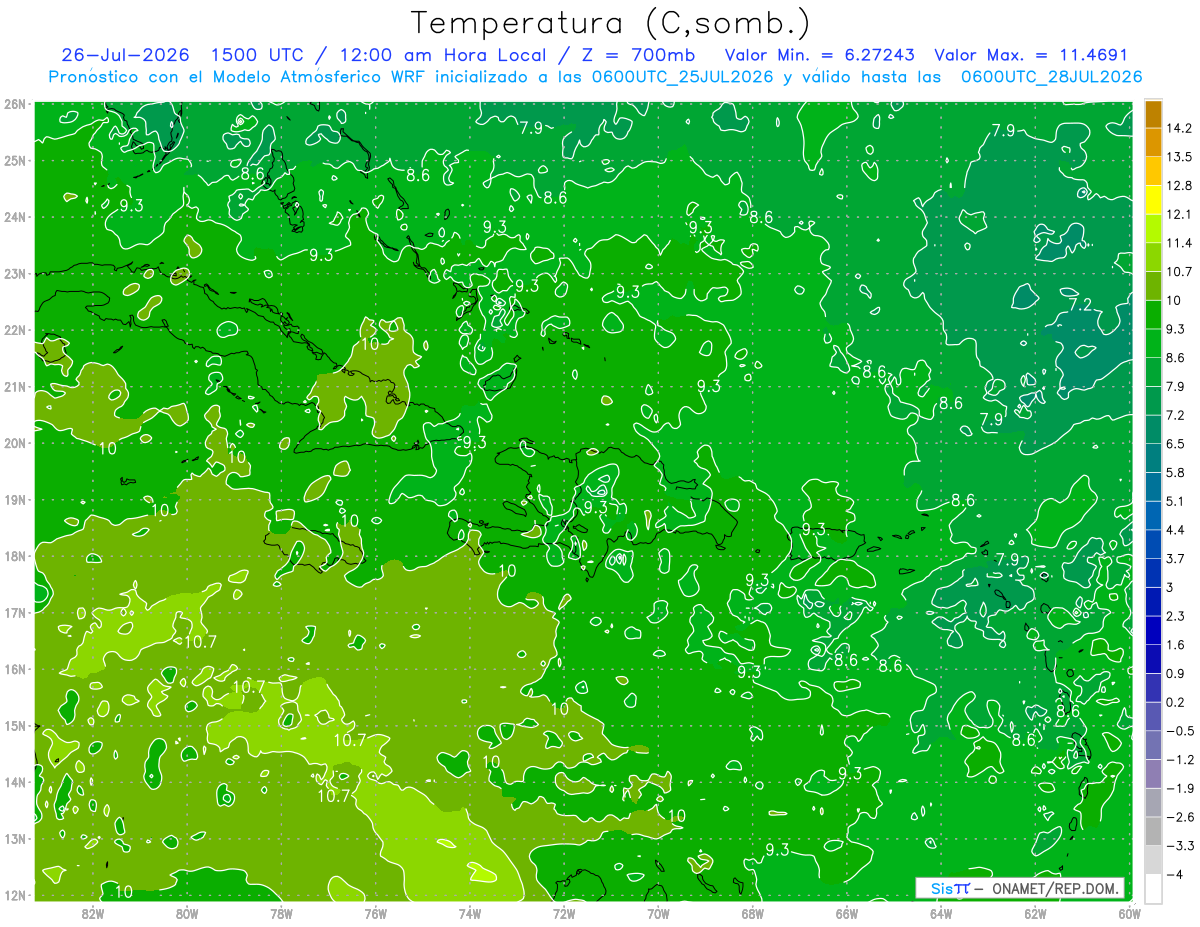Select the 20N latitude label
The width and height of the screenshot is (1200, 927).
(15, 443)
